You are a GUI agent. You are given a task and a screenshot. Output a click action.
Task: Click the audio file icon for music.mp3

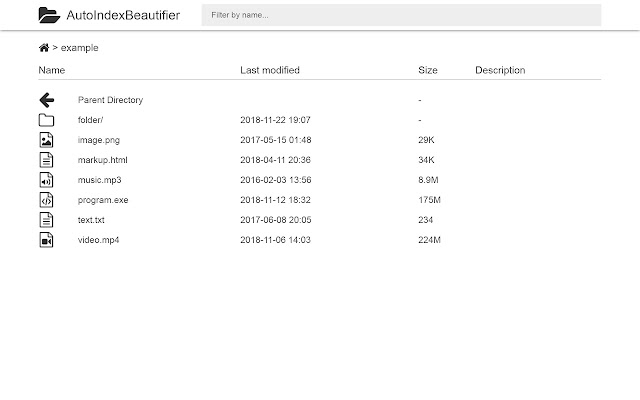[46, 180]
